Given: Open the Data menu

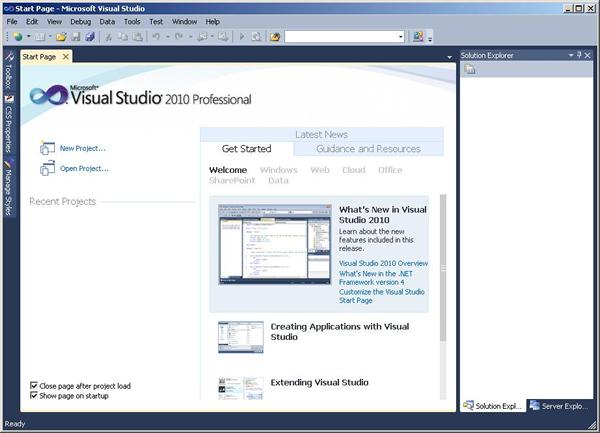Looking at the screenshot, I should point(107,21).
